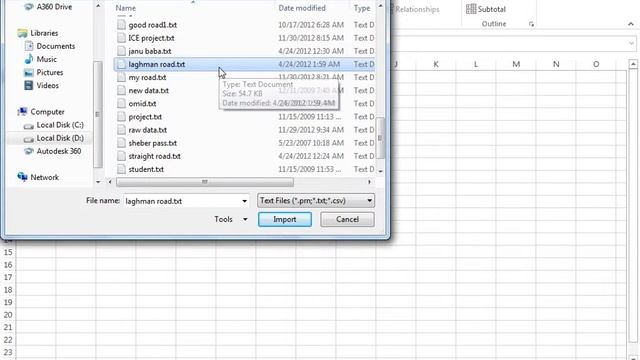Screen dimensions: 640x360
Task: Open Local Disk (C:)
Action: coord(60,125)
